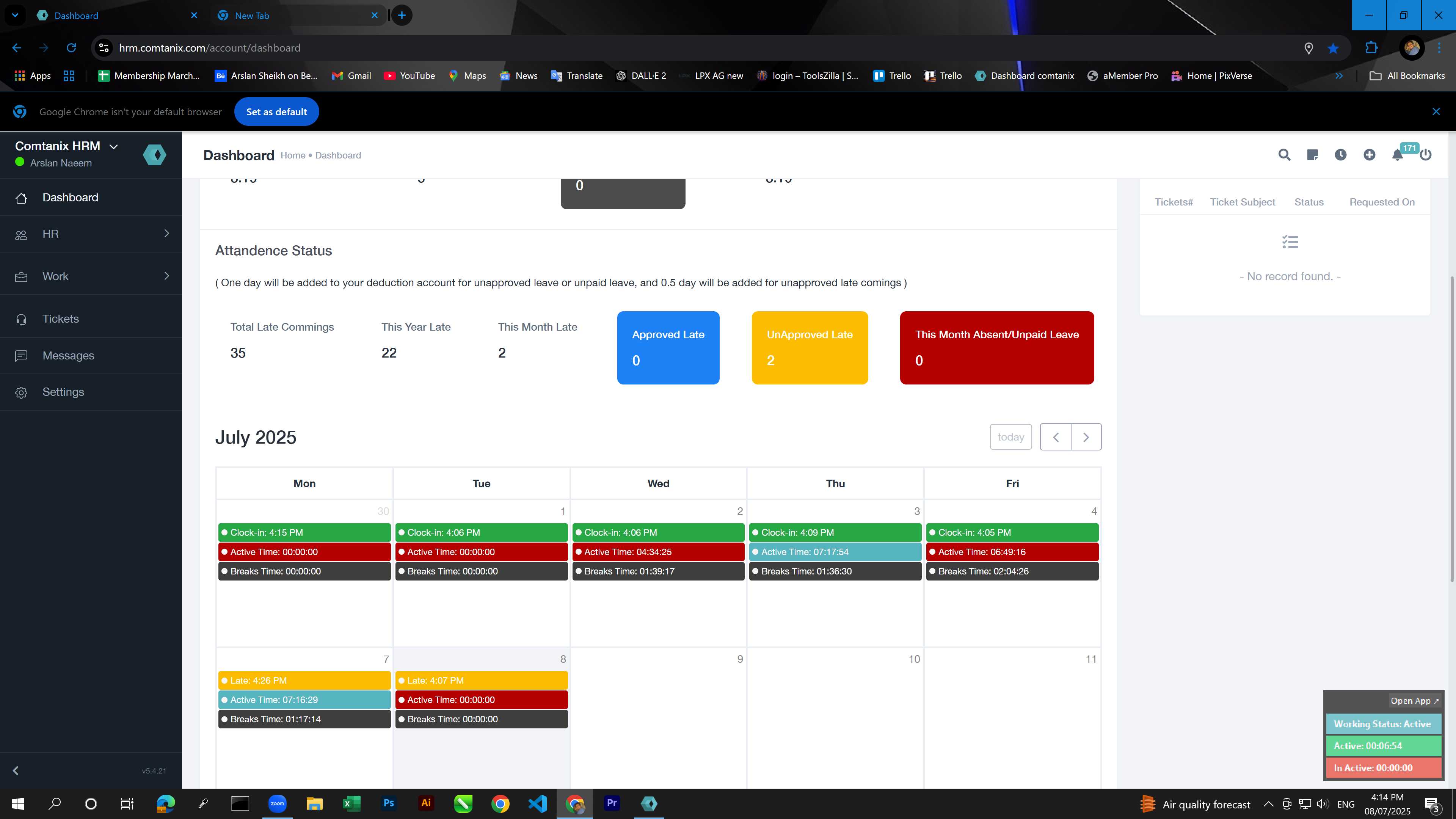Image resolution: width=1456 pixels, height=819 pixels.
Task: View site information icon in address bar
Action: pos(104,48)
